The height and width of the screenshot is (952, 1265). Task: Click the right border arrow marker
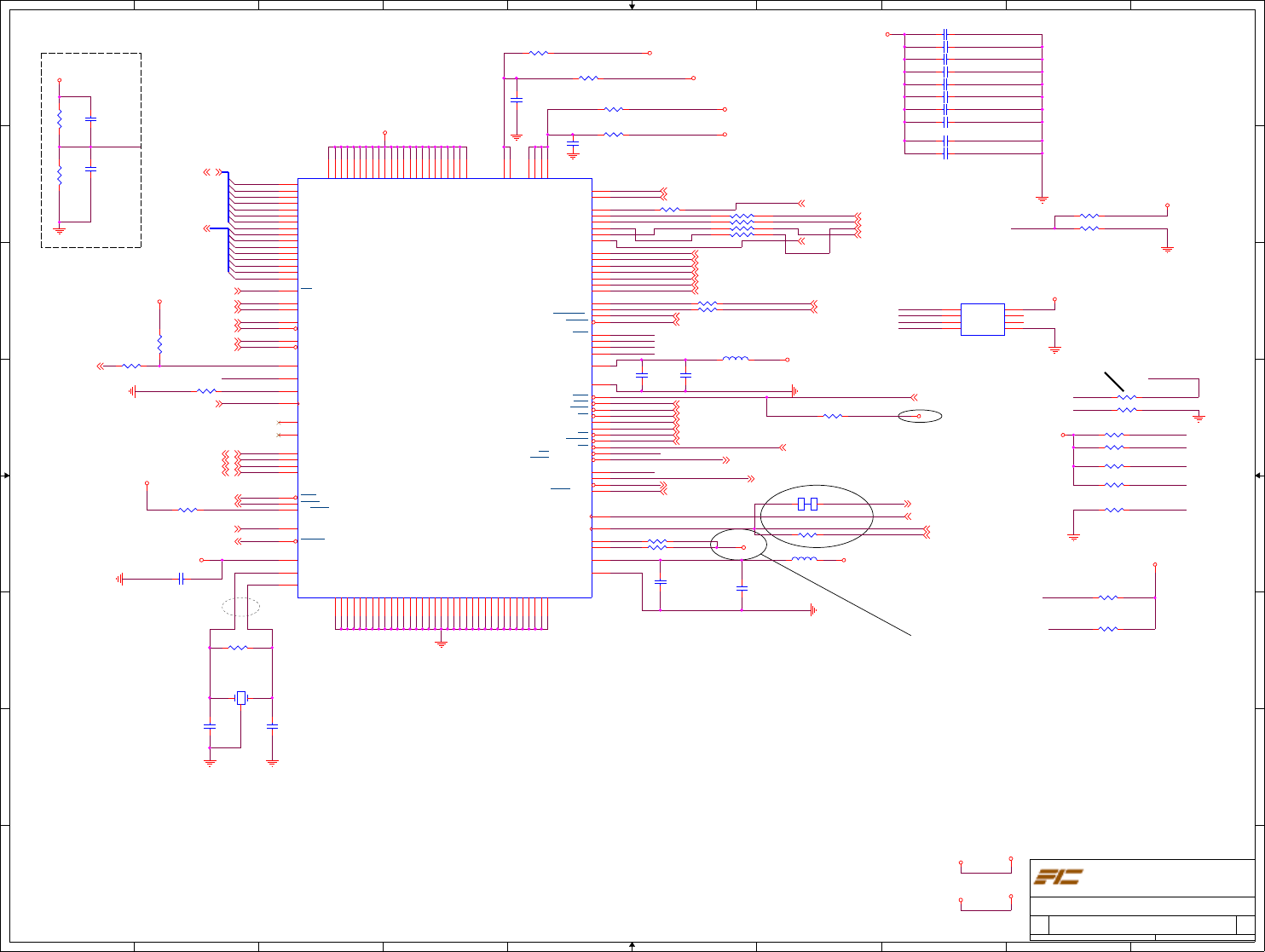1259,476
